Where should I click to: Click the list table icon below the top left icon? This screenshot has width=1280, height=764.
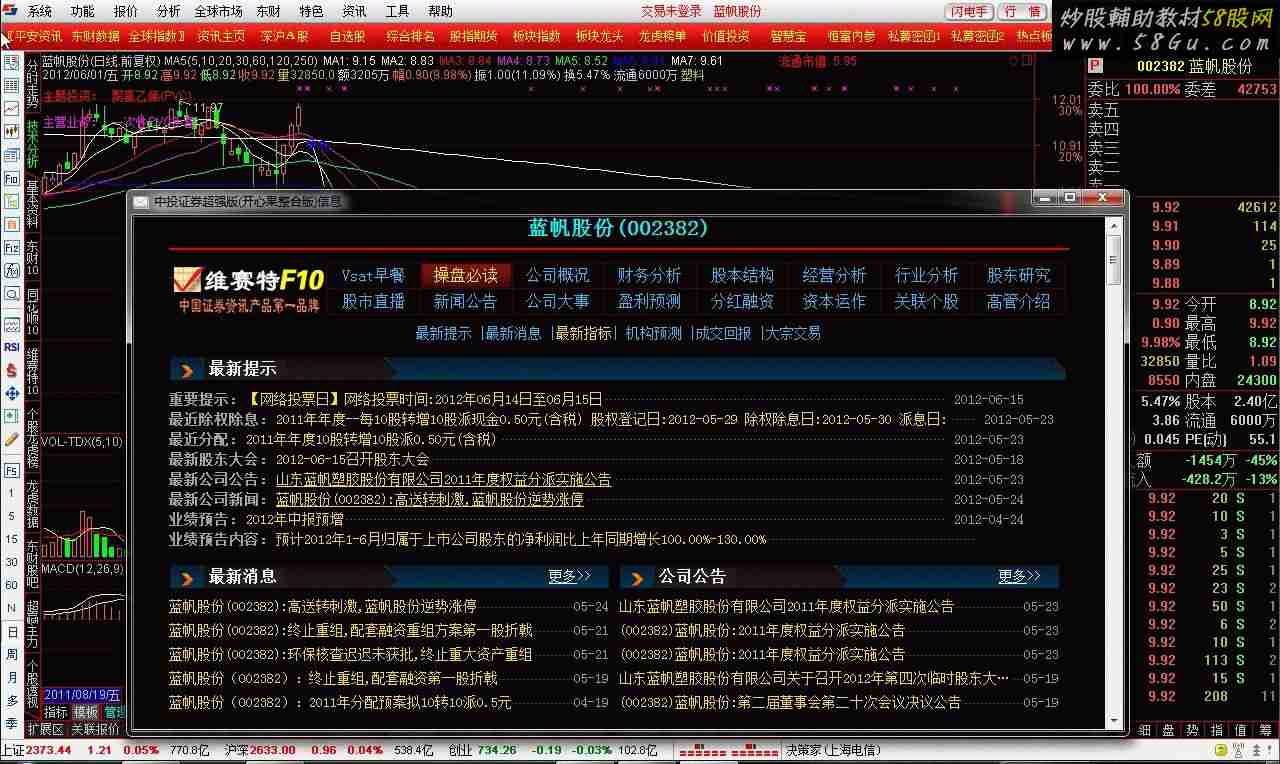[12, 84]
